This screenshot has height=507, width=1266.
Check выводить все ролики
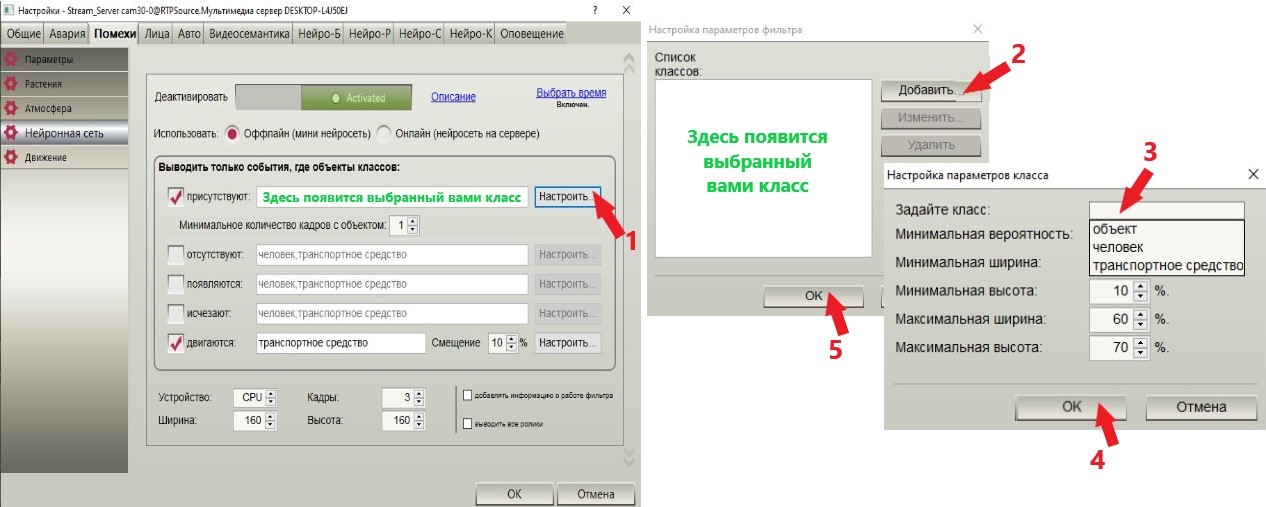pos(468,424)
